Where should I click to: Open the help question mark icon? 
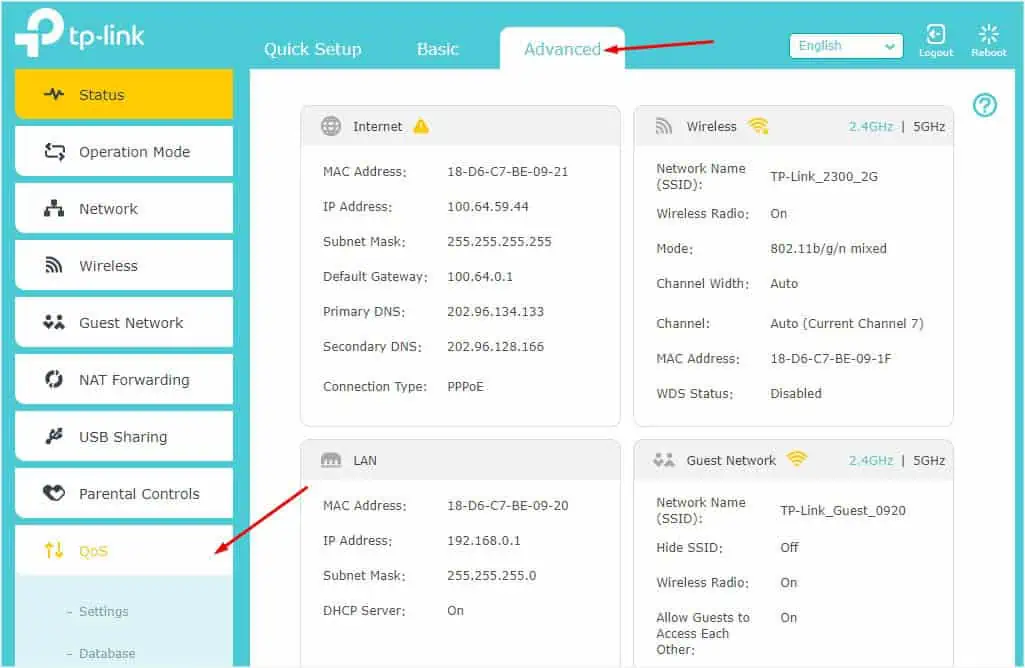985,105
